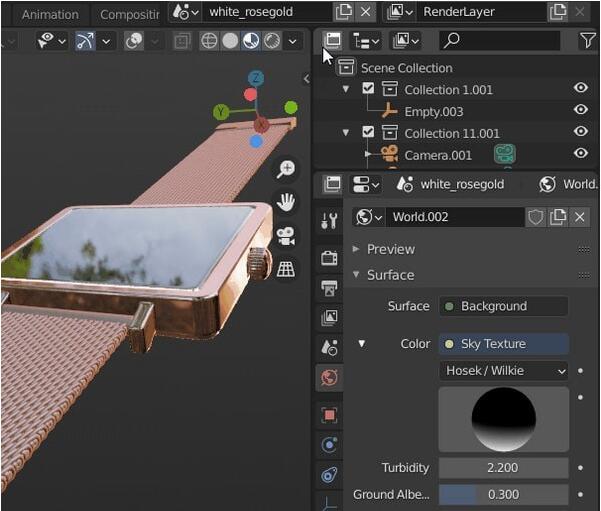Open the Physics properties tab
The height and width of the screenshot is (511, 601).
click(x=329, y=445)
